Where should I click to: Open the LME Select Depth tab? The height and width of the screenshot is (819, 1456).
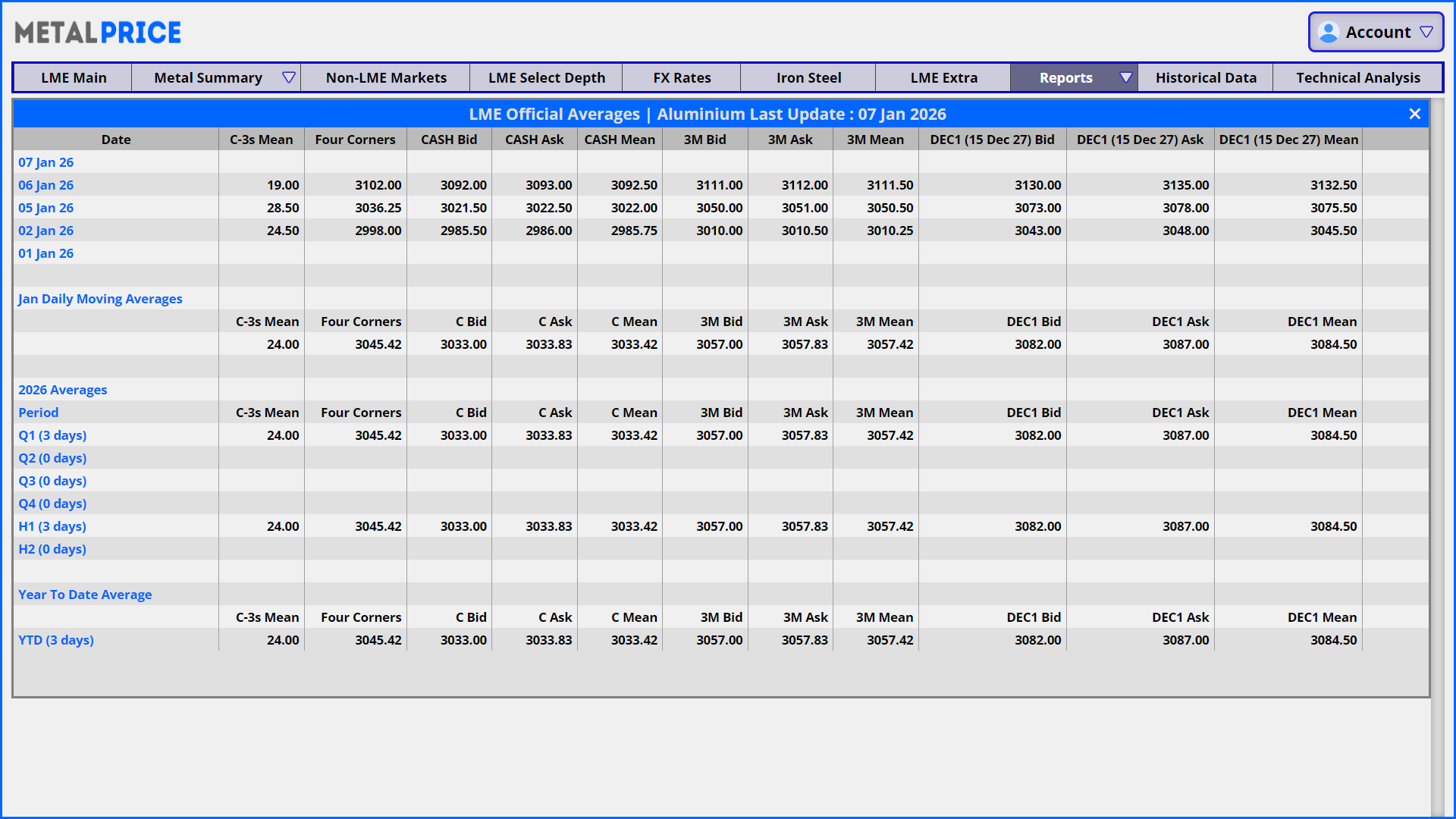click(x=546, y=77)
